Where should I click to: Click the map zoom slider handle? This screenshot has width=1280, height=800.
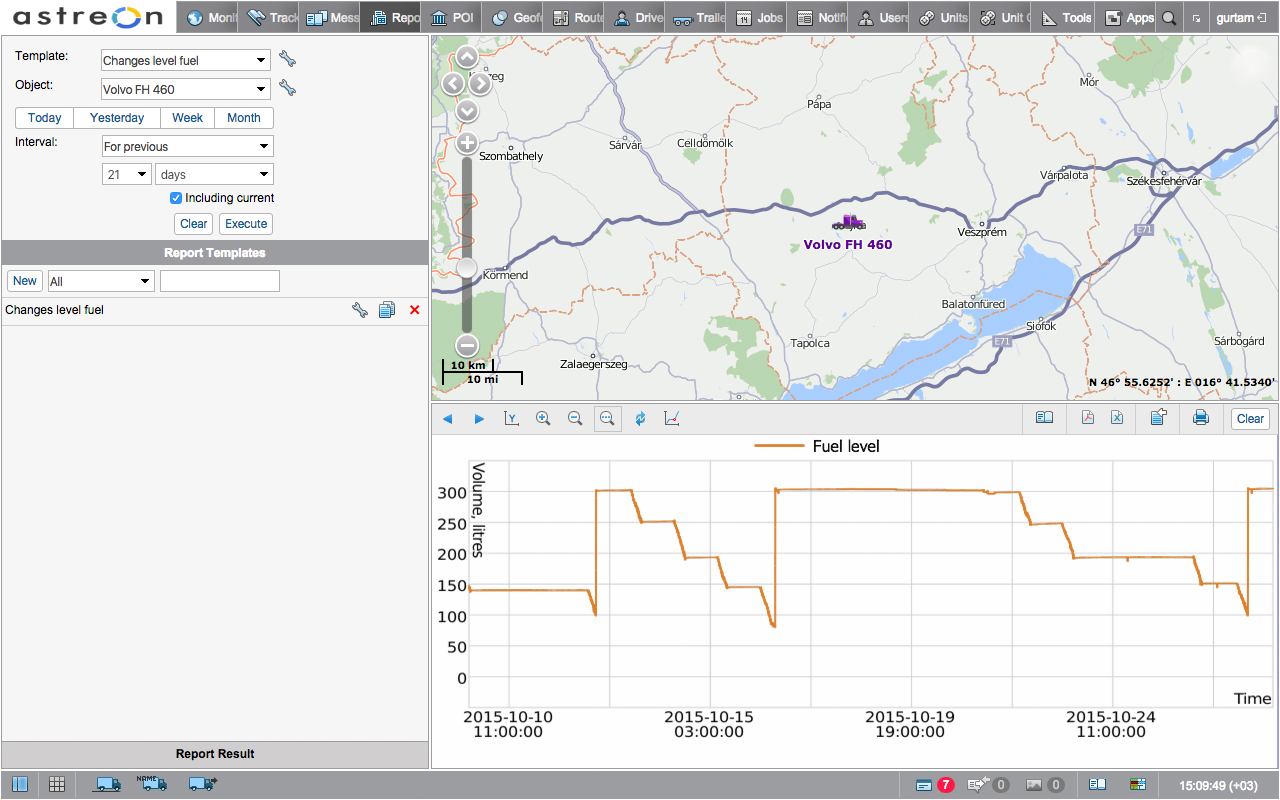click(x=467, y=268)
